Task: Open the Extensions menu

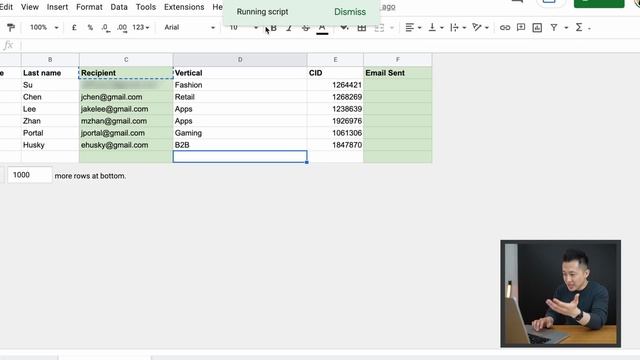Action: [184, 7]
